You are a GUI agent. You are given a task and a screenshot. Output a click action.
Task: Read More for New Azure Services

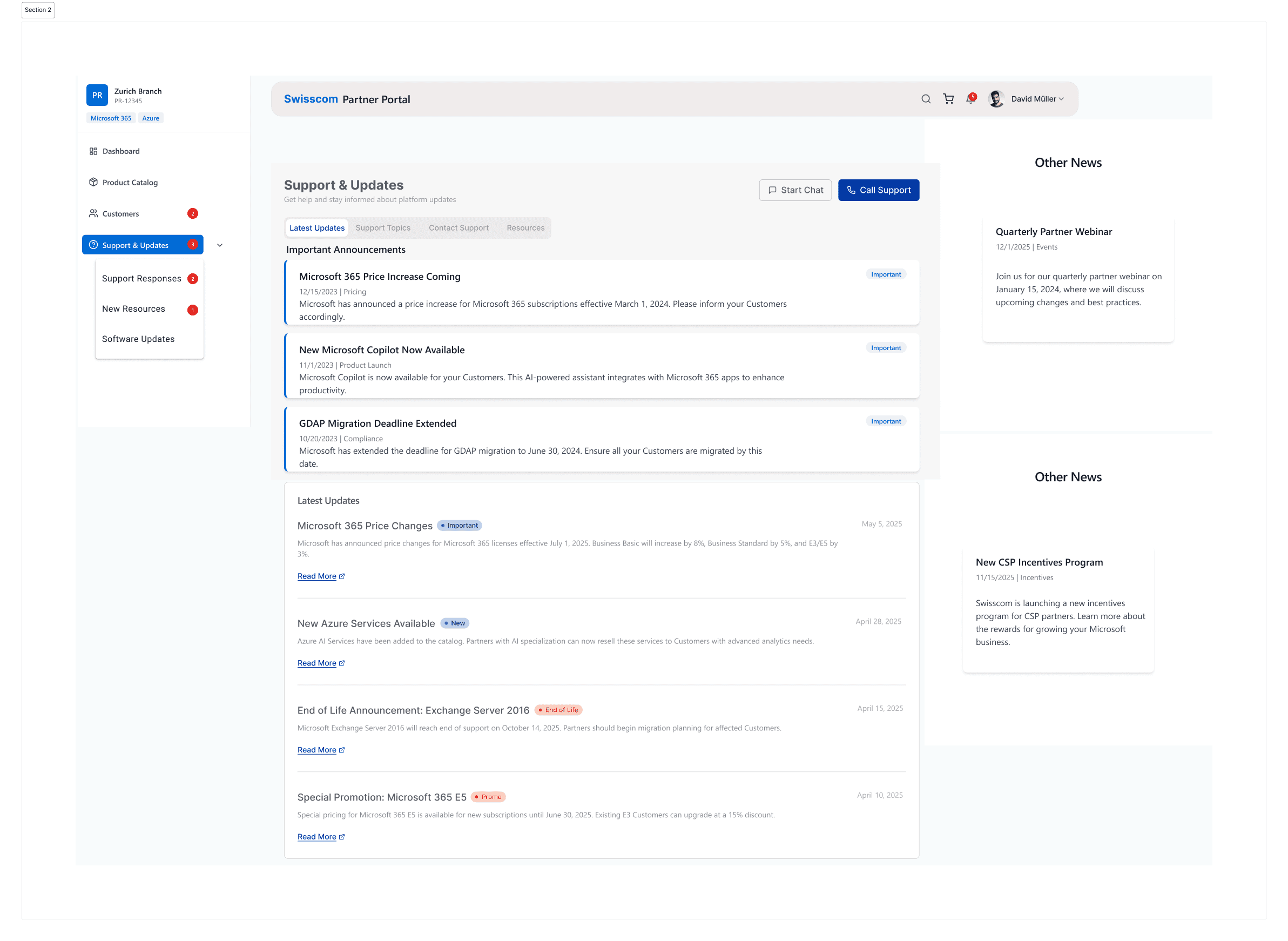tap(316, 663)
